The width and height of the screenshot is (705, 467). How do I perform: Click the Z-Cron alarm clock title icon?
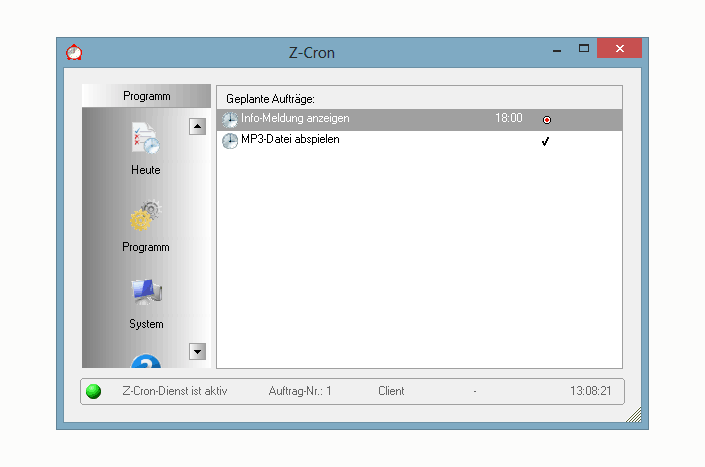74,53
